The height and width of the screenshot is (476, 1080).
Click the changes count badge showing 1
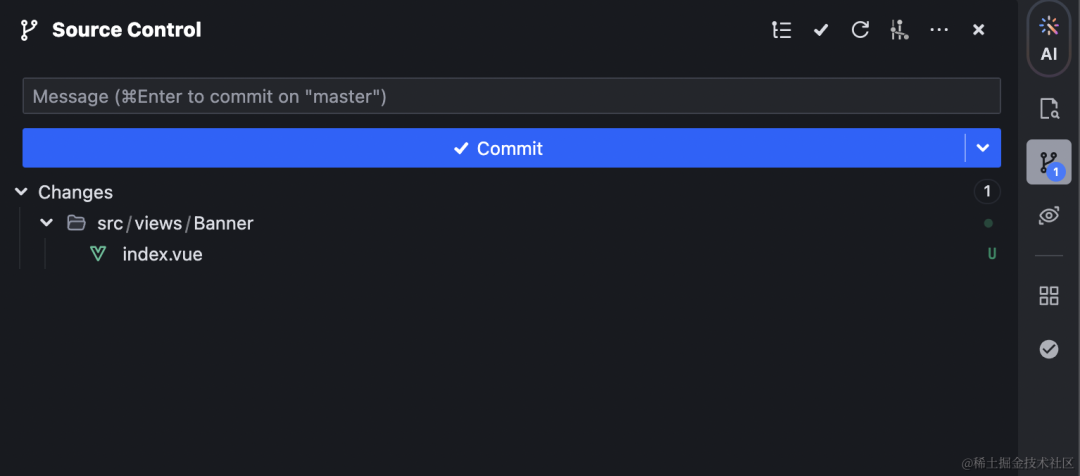click(x=986, y=192)
